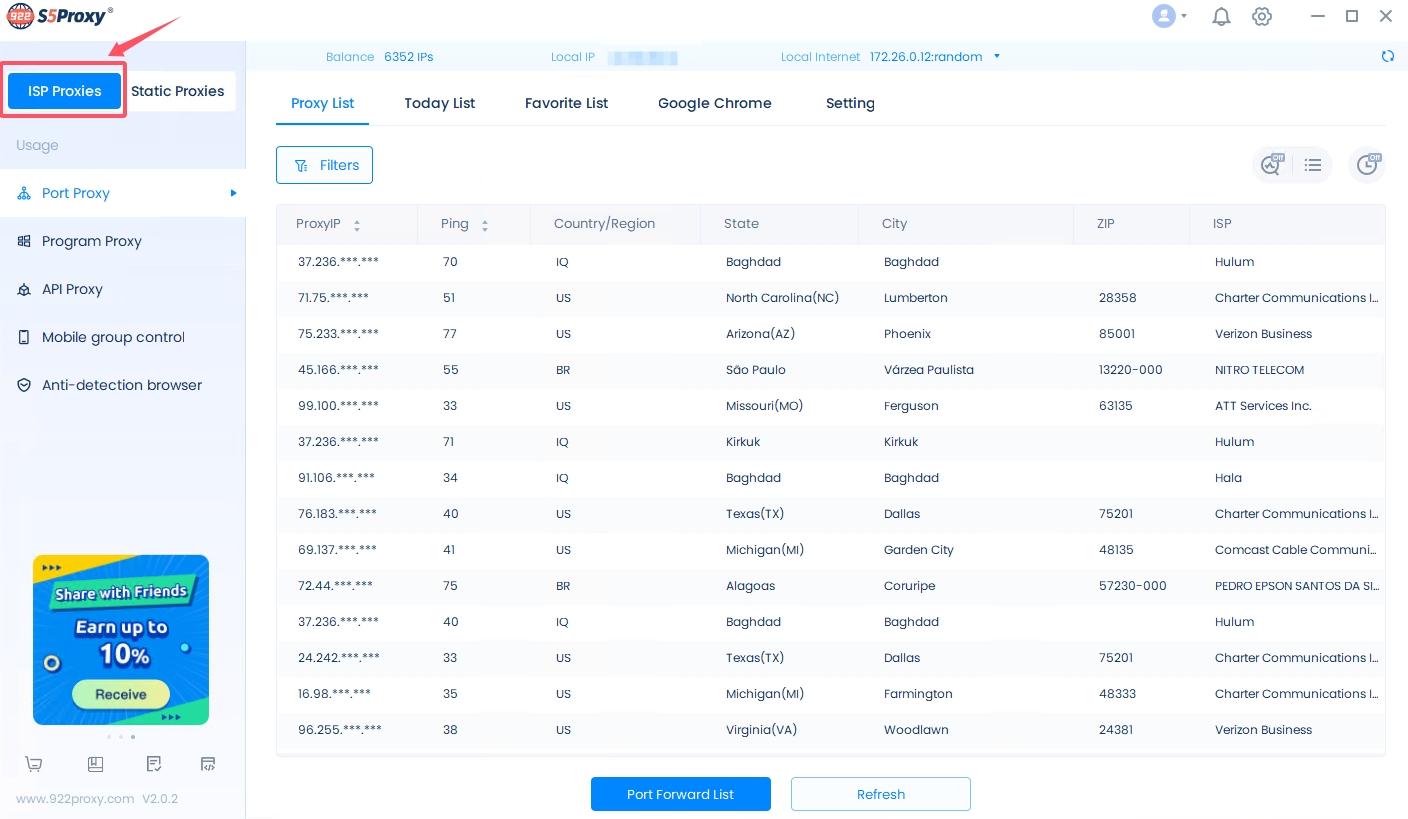Toggle the Ping column sort order
The width and height of the screenshot is (1408, 819).
[x=484, y=224]
